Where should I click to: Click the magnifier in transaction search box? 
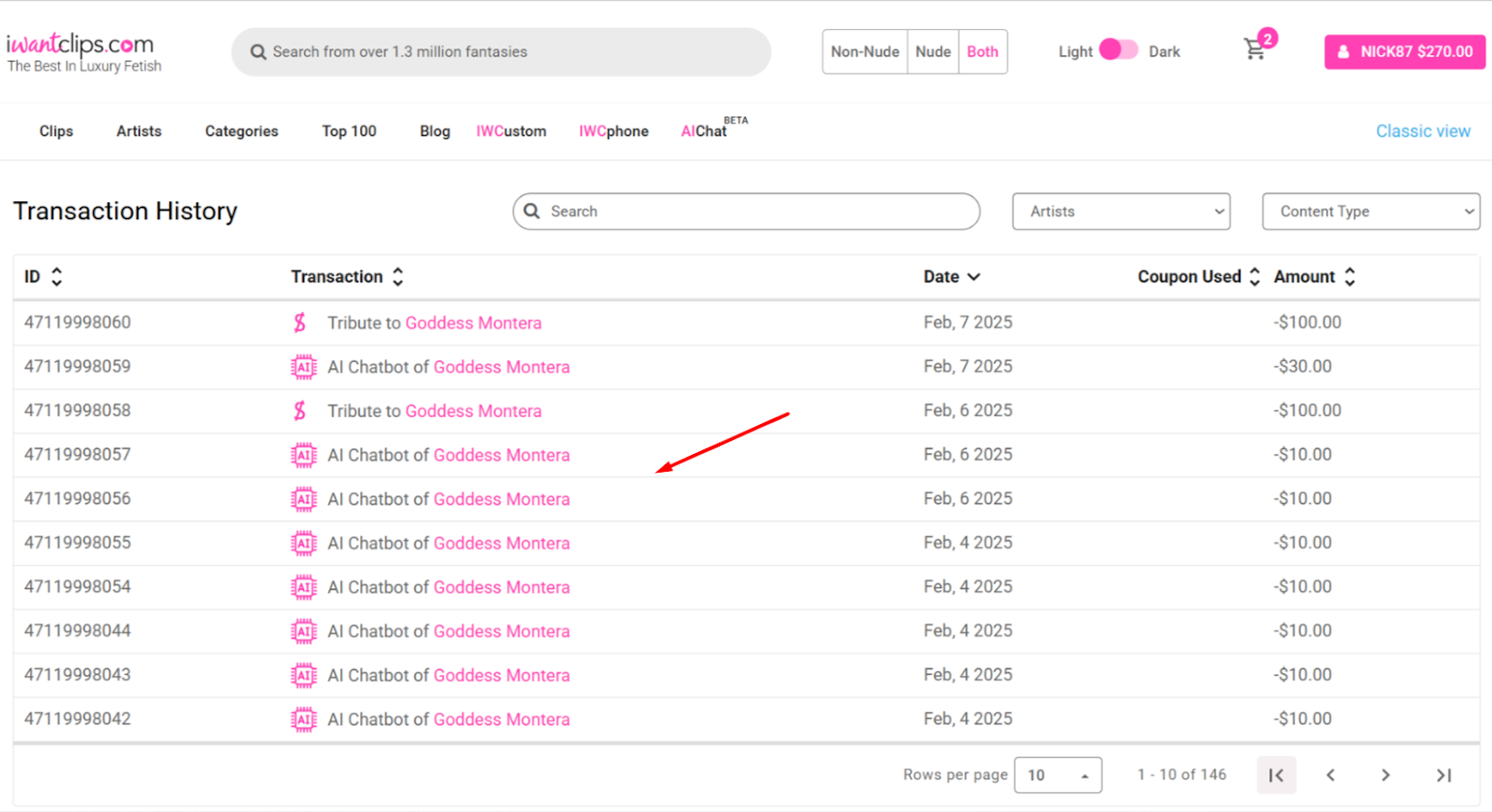532,211
